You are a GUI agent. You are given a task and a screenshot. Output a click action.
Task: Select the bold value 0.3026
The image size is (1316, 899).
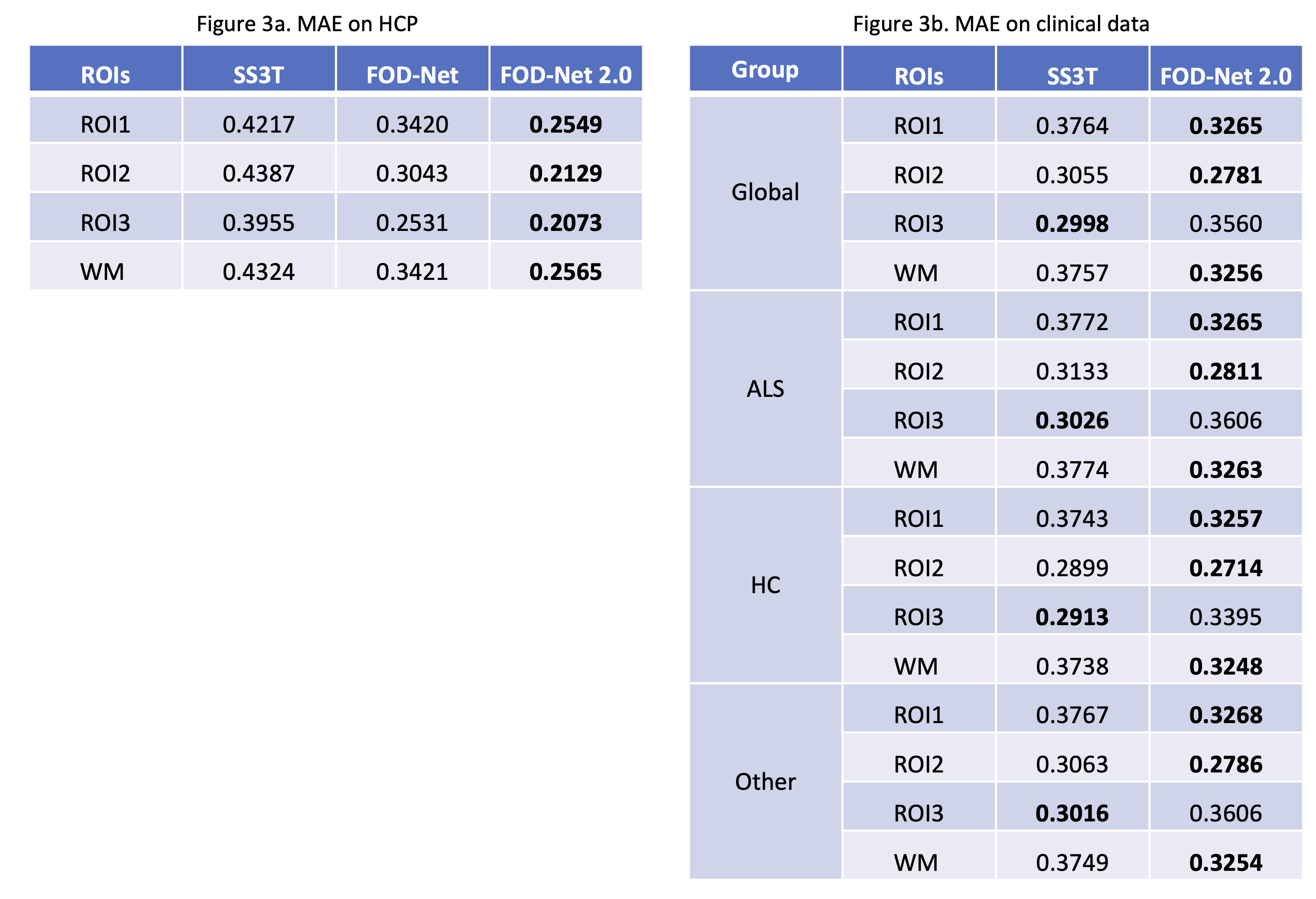click(x=1072, y=421)
